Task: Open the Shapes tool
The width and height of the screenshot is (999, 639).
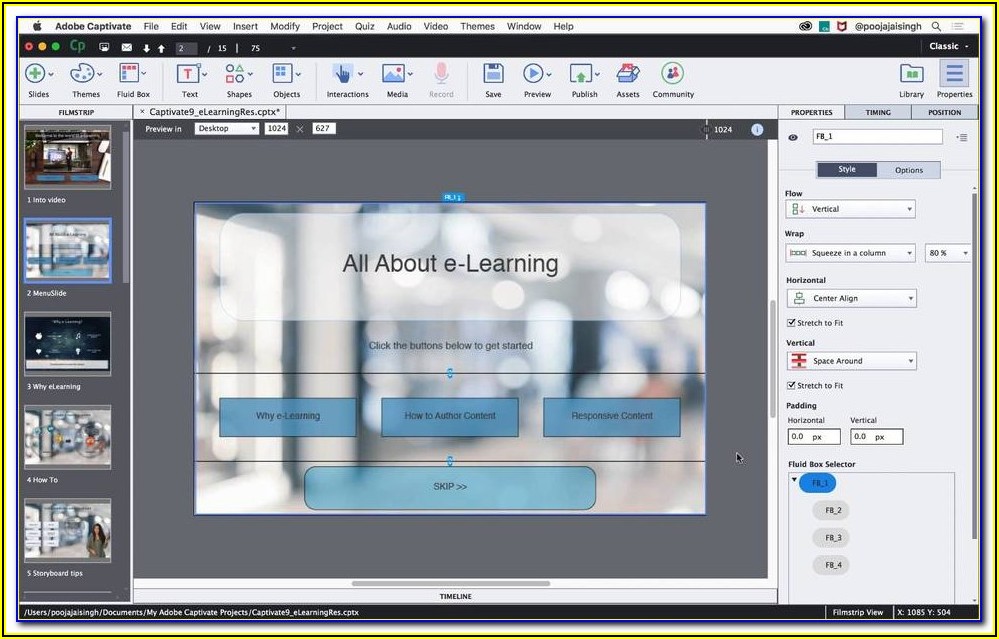Action: tap(236, 74)
